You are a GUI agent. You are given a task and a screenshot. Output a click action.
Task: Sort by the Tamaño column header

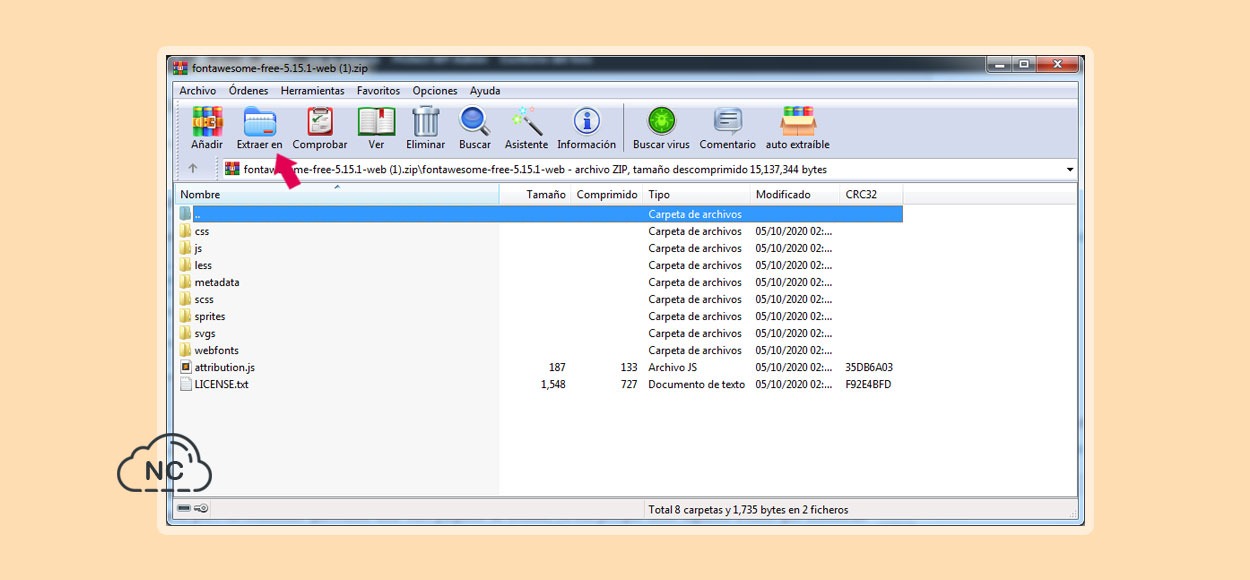point(535,195)
